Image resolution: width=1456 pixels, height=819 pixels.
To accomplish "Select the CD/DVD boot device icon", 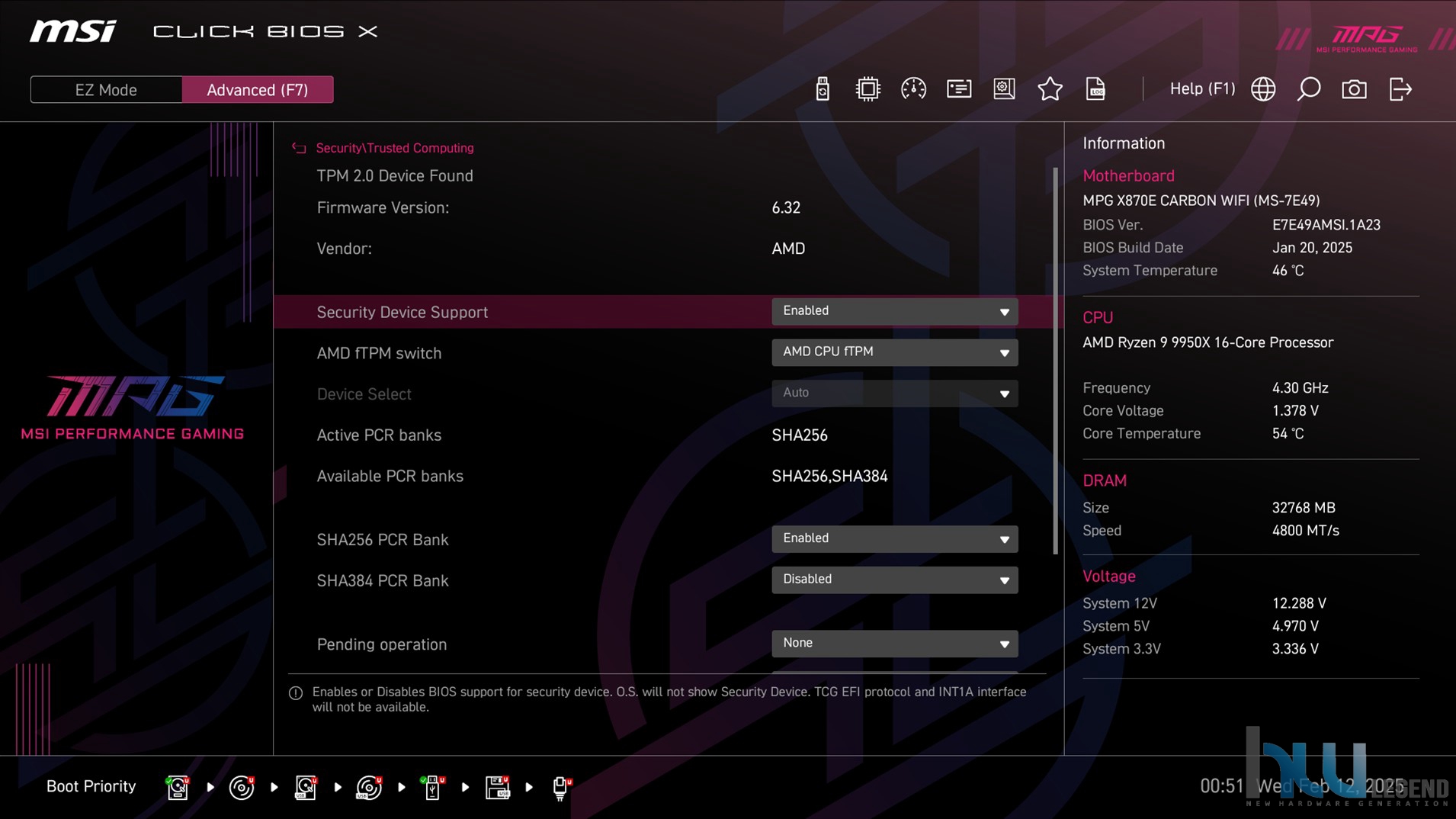I will [x=242, y=787].
